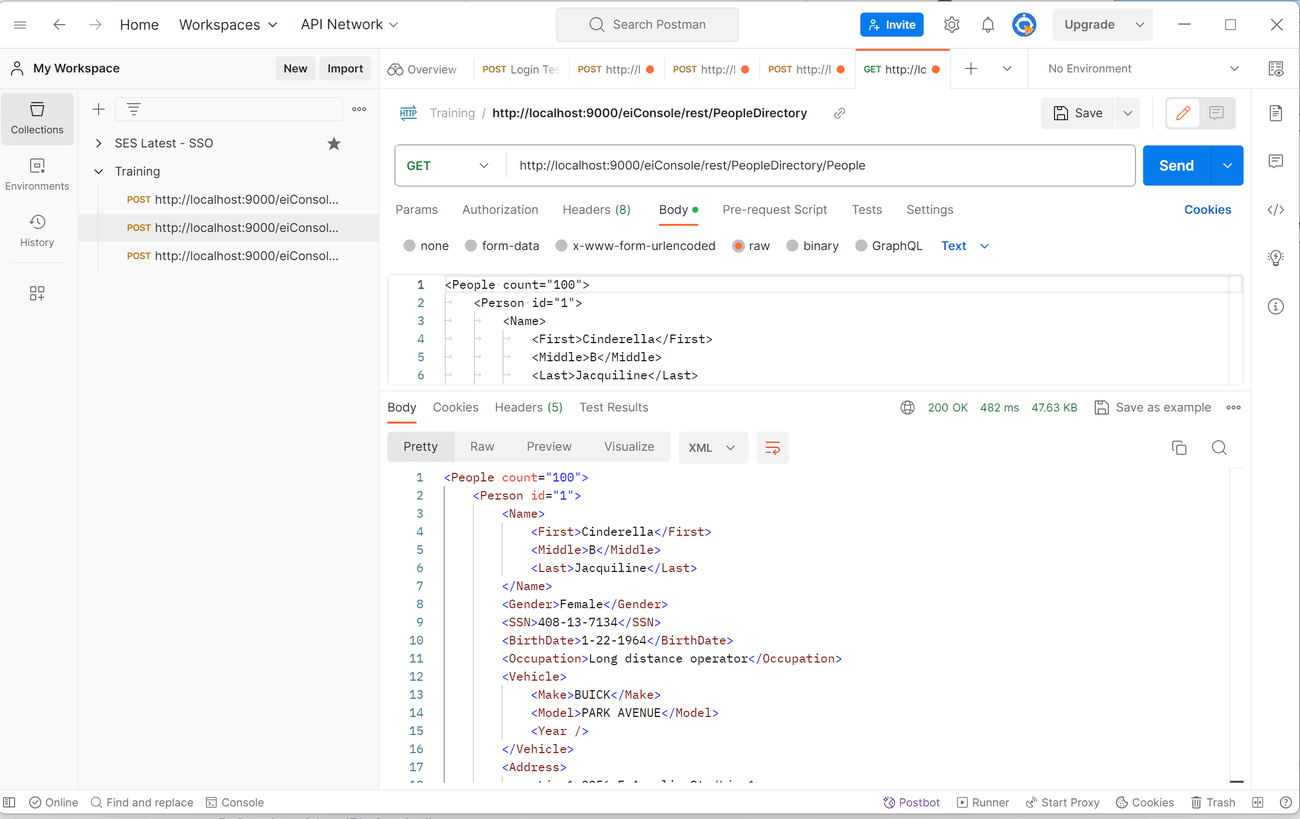Switch to edit mode pencil icon

tap(1183, 113)
